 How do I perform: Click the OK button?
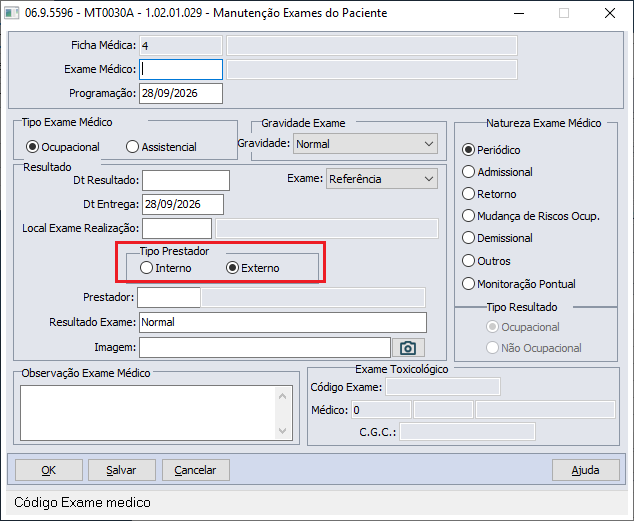click(x=49, y=470)
